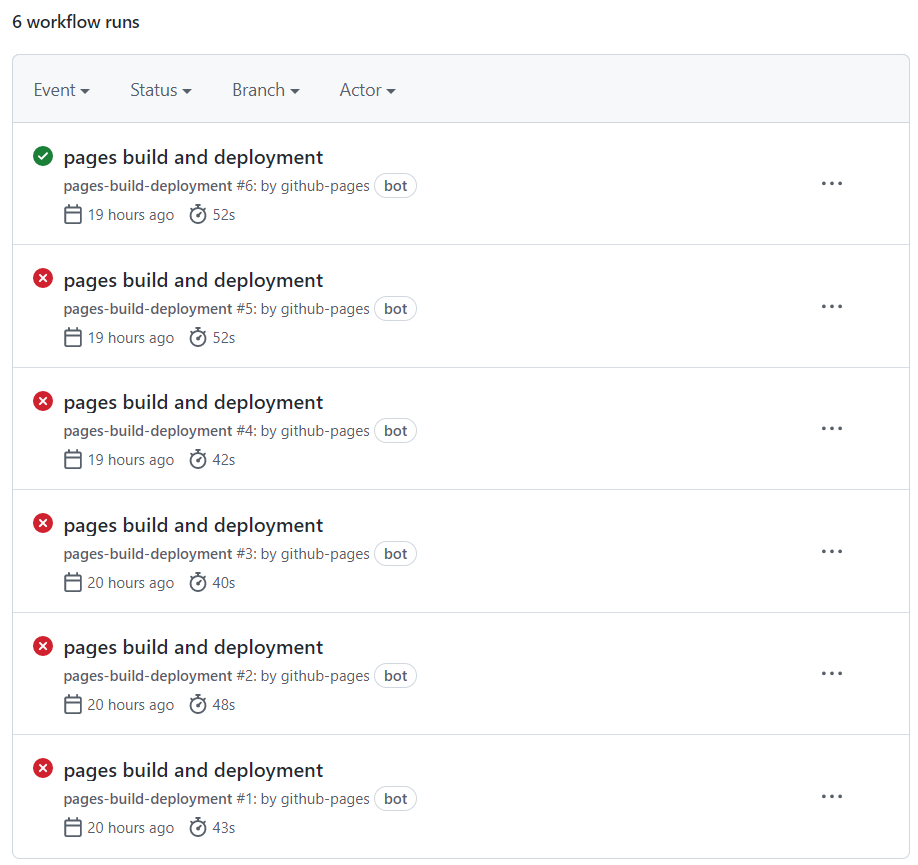Click the calendar icon for run #4
Viewport: 918px width, 865px height.
tap(73, 459)
